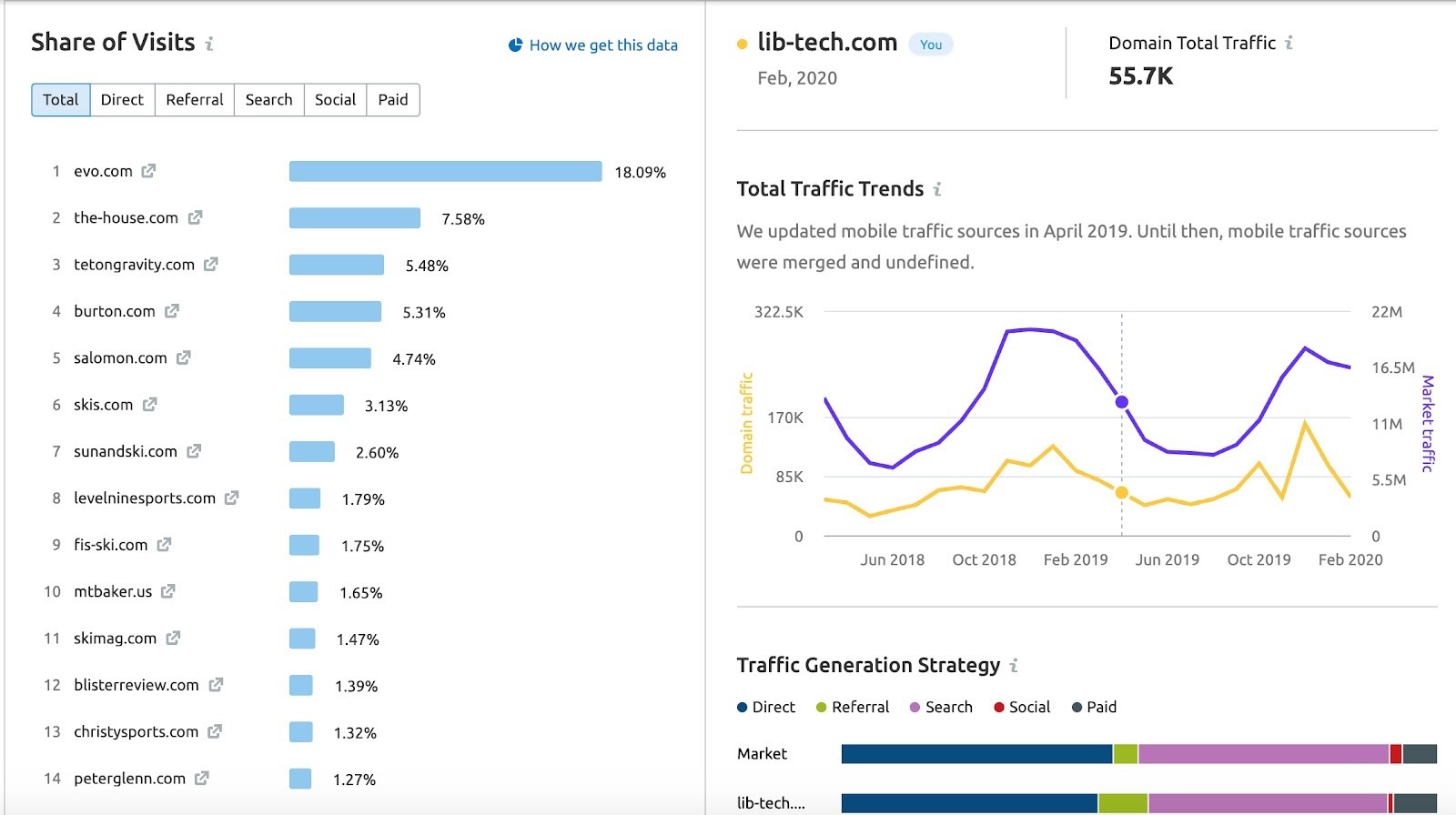The width and height of the screenshot is (1456, 815).
Task: Click the lib-tech.com heading
Action: click(x=827, y=43)
